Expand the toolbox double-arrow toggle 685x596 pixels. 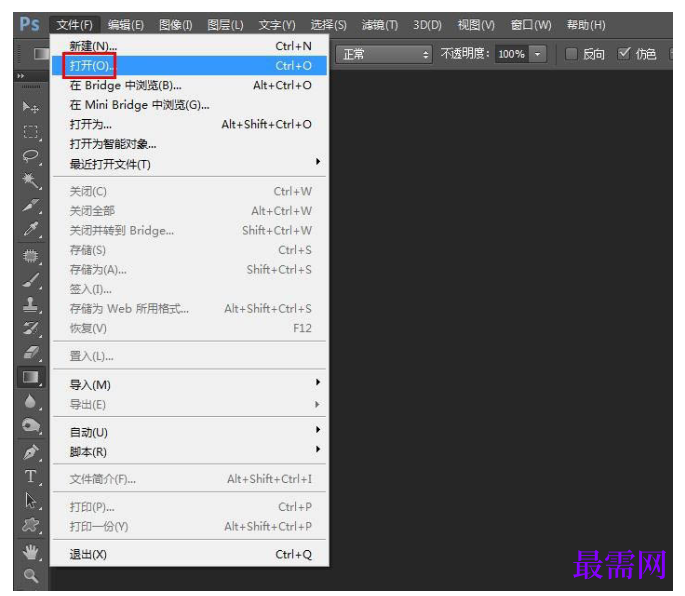21,76
